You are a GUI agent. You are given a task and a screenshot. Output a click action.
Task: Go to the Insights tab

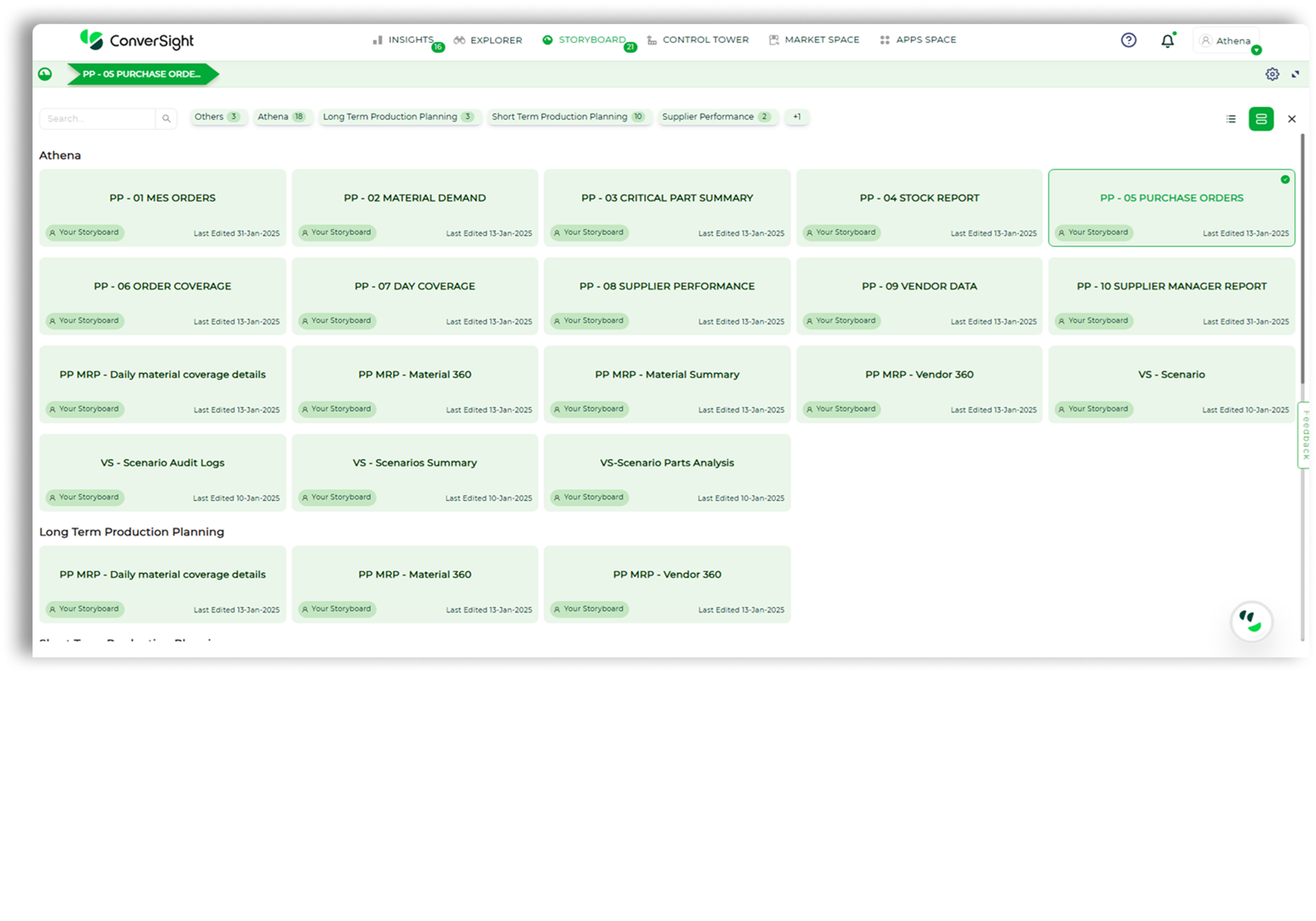(x=404, y=40)
